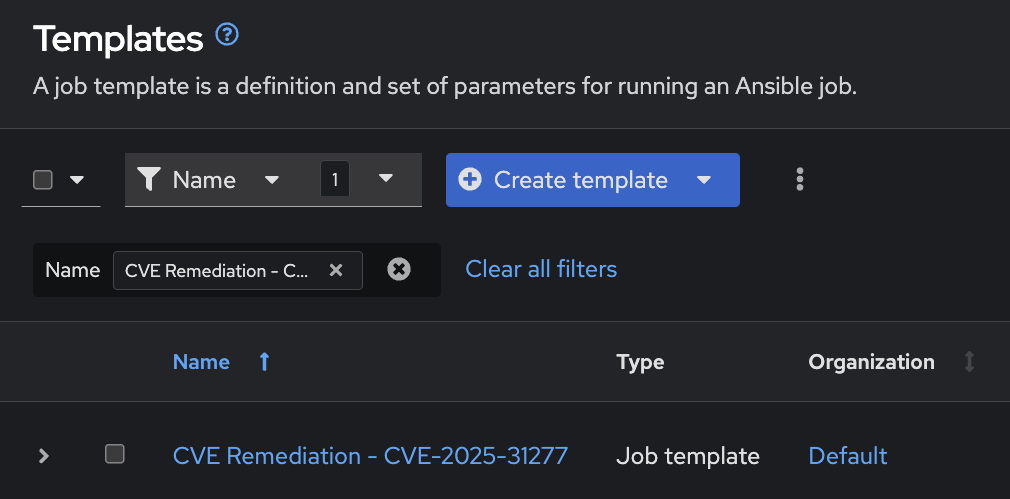The width and height of the screenshot is (1010, 499).
Task: Clear the Name filter group with circled X
Action: (x=399, y=269)
